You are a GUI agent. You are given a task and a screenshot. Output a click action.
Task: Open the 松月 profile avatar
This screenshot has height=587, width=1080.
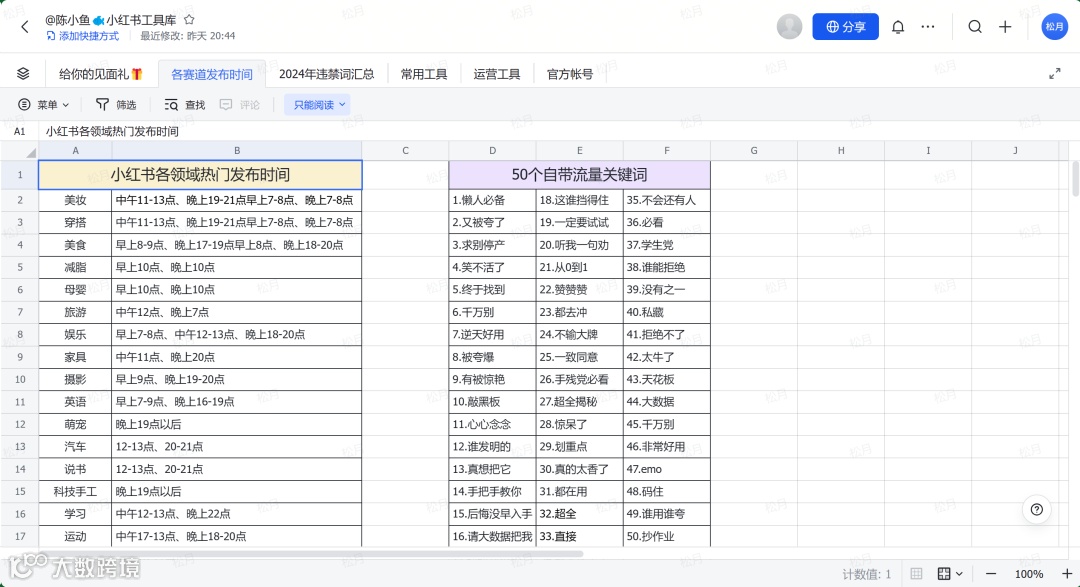tap(1055, 27)
